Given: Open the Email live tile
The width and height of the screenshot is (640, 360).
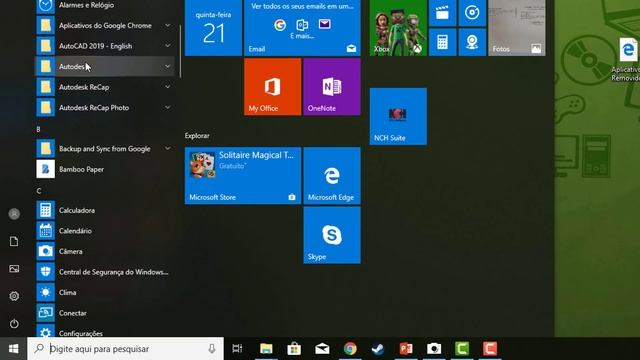Looking at the screenshot, I should coord(302,28).
